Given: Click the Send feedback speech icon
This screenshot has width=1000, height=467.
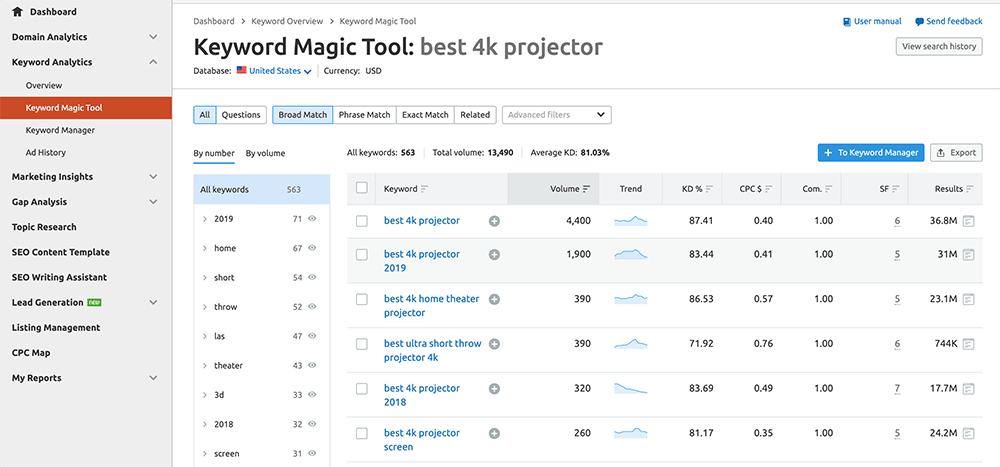Looking at the screenshot, I should 919,21.
